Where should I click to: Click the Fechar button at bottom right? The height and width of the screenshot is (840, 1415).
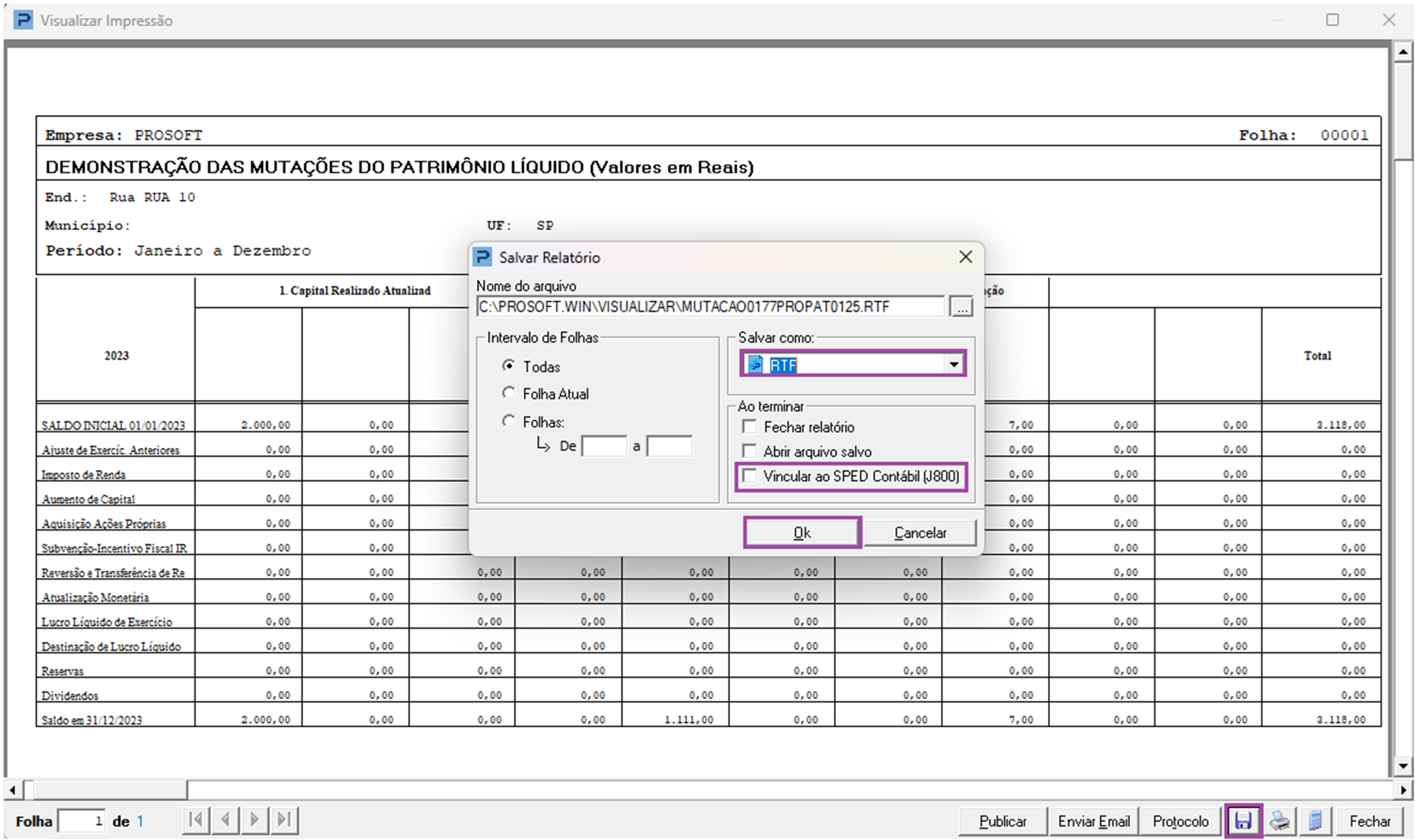pyautogui.click(x=1369, y=821)
